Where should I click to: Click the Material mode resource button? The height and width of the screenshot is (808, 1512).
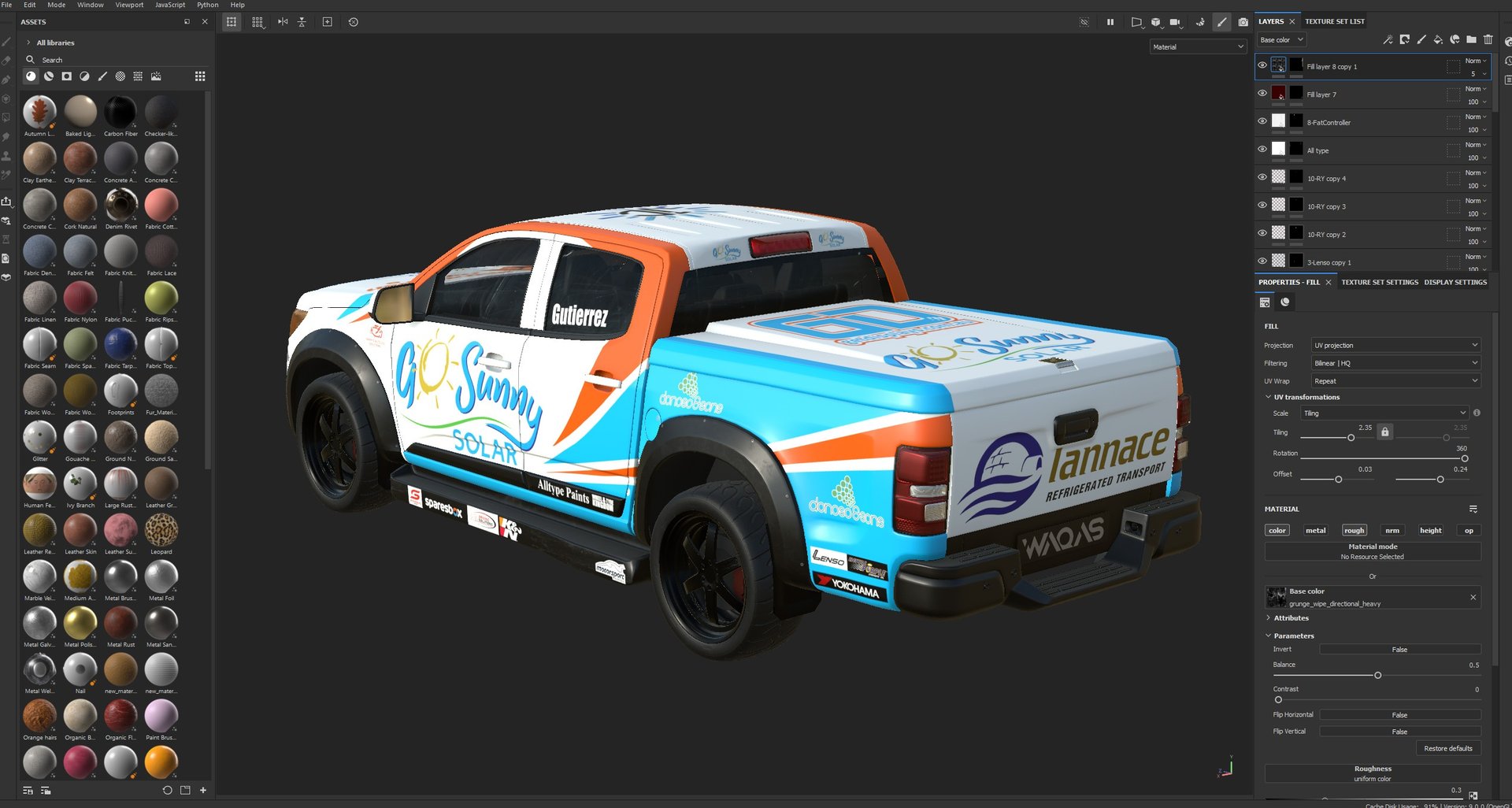tap(1373, 551)
